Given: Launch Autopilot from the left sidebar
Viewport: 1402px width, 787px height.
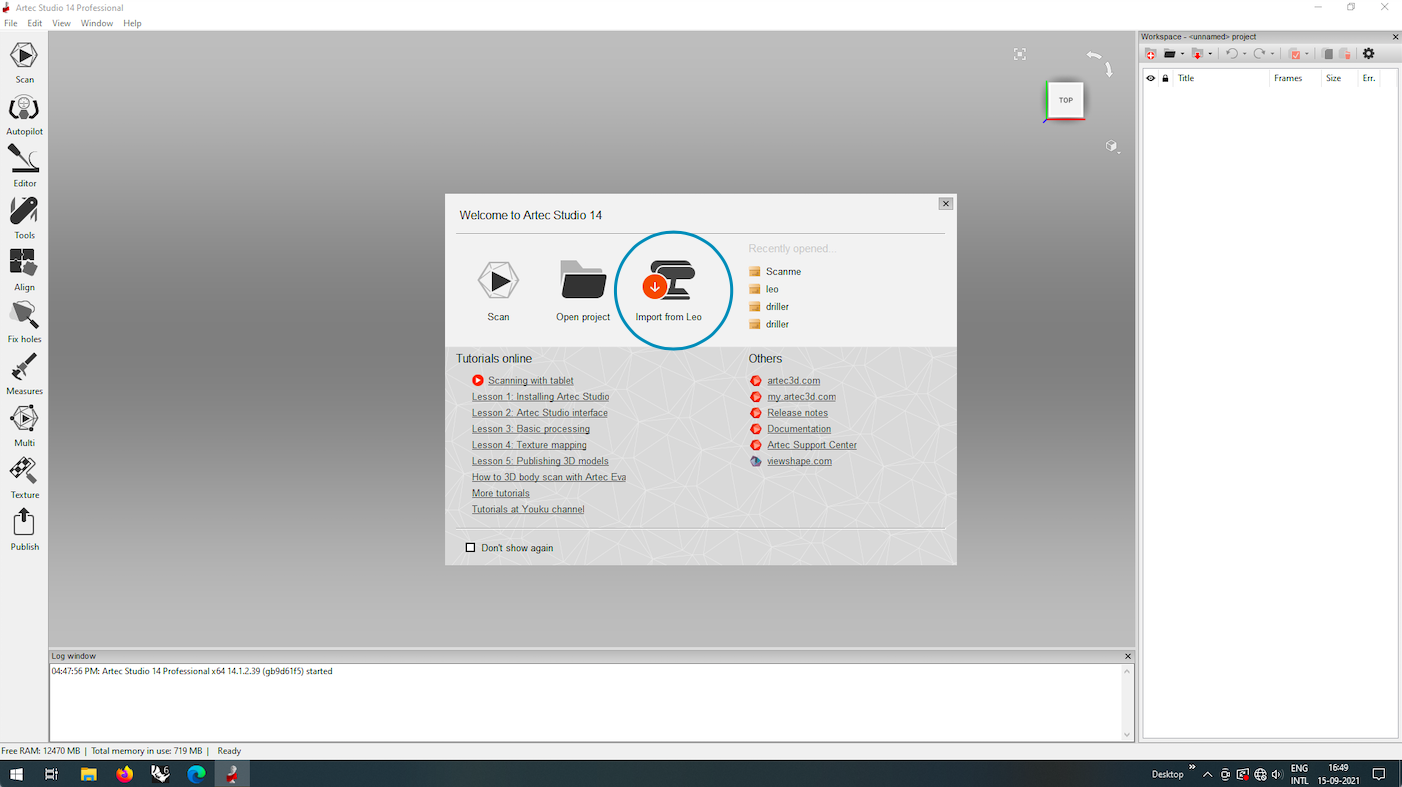Looking at the screenshot, I should pyautogui.click(x=24, y=114).
